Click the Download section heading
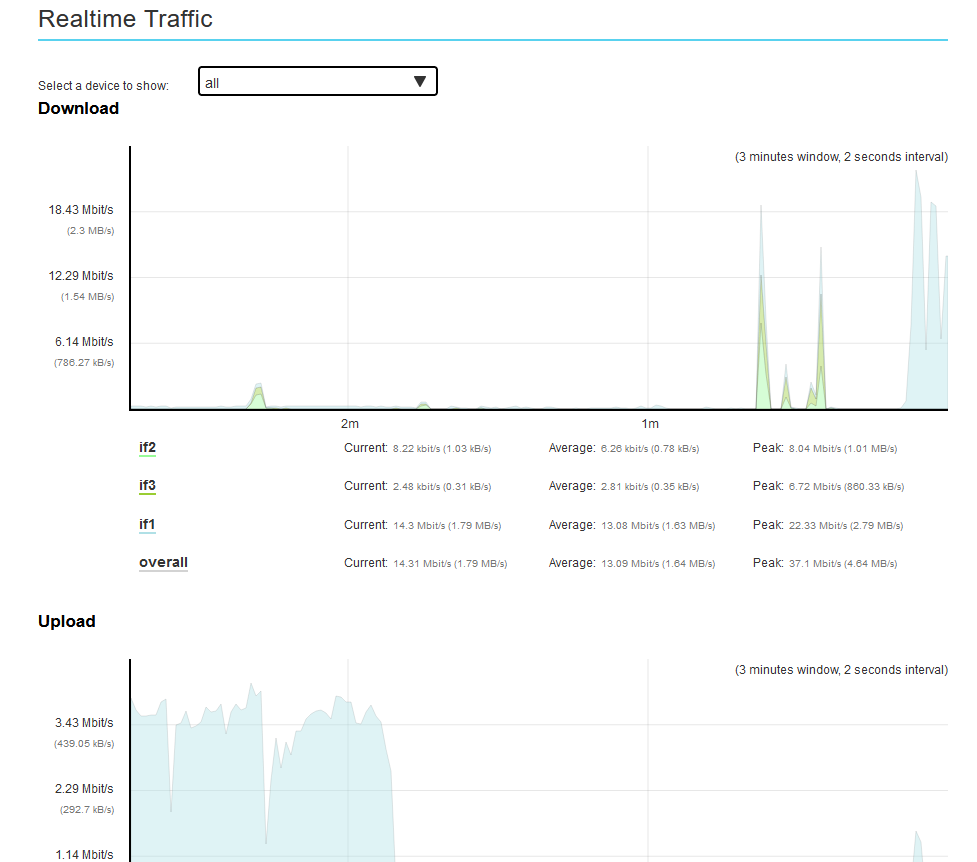The width and height of the screenshot is (977, 862). pos(78,108)
